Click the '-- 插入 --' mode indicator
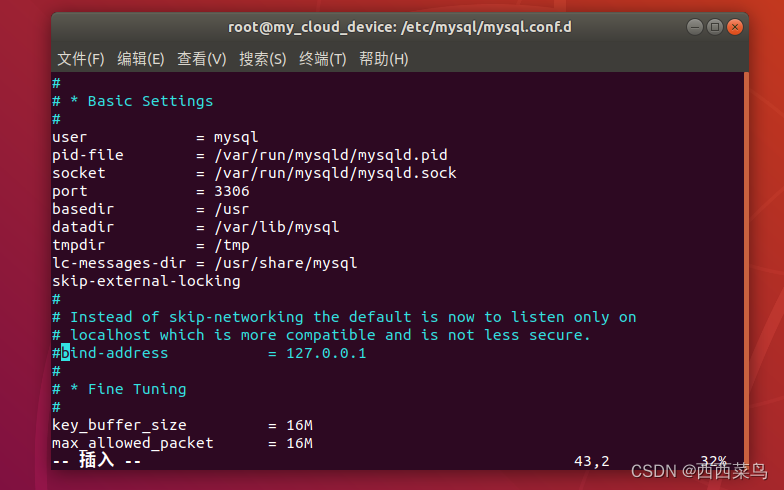784x490 pixels. tap(96, 460)
